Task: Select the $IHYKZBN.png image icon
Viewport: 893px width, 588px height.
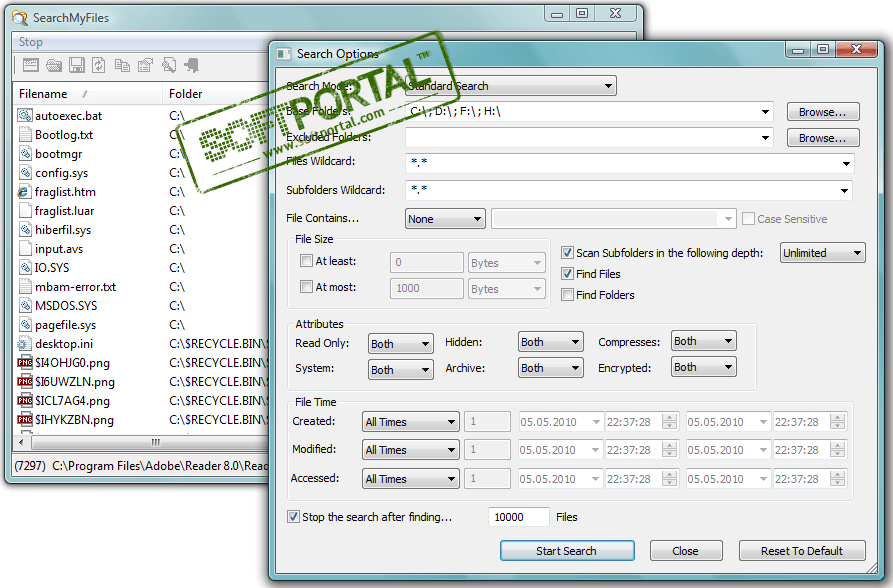Action: tap(24, 420)
